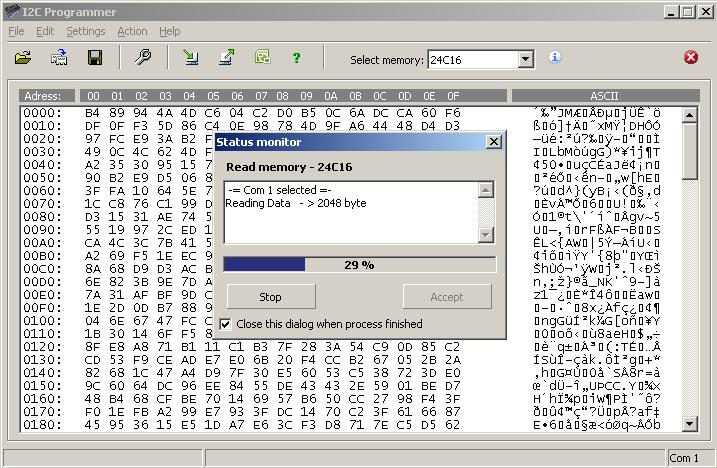The height and width of the screenshot is (468, 717).
Task: Click '-= Com 1 selected =-' log line
Action: click(x=280, y=190)
